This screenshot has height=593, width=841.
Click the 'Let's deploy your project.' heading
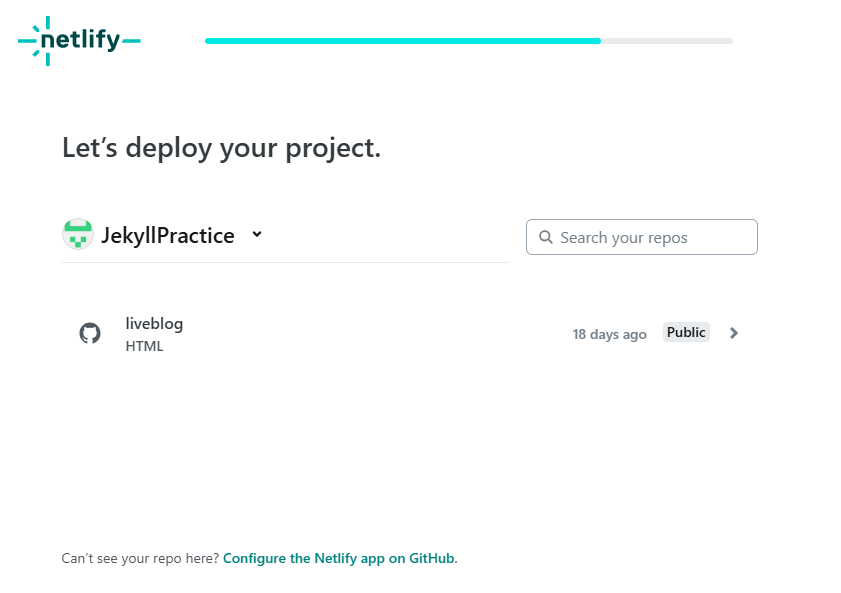click(x=222, y=148)
